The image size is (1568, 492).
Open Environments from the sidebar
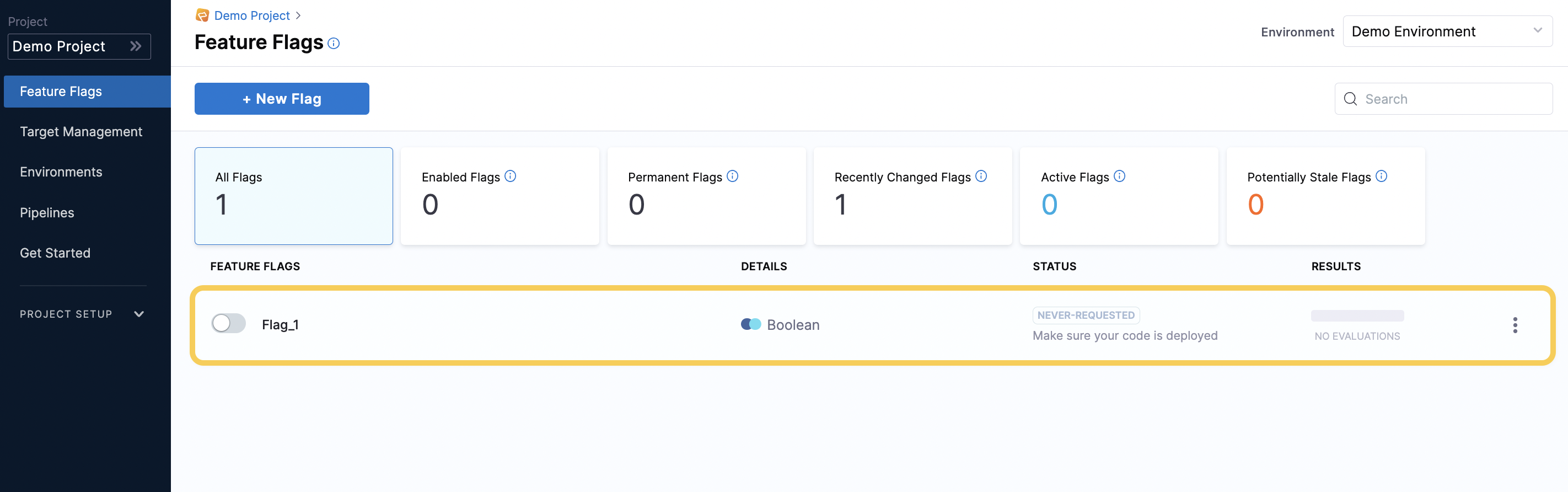tap(61, 172)
